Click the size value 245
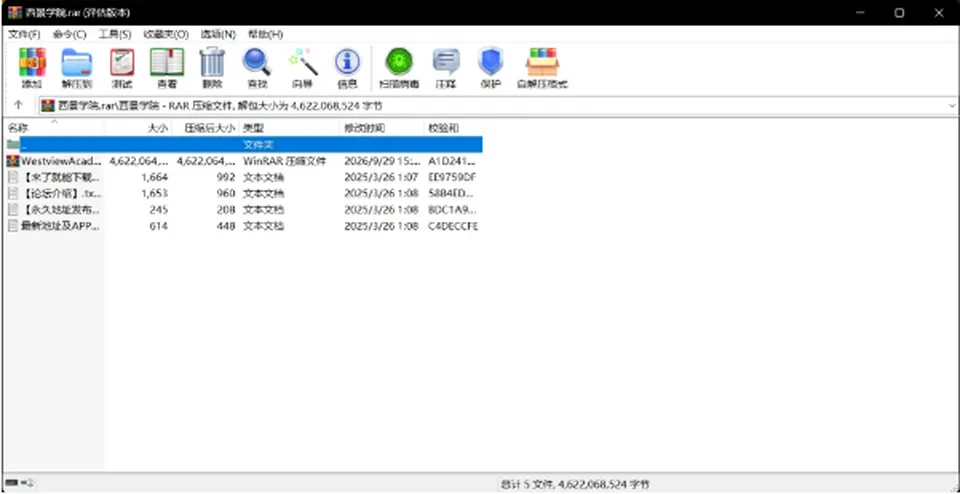Screen dimensions: 960x494 (158, 209)
